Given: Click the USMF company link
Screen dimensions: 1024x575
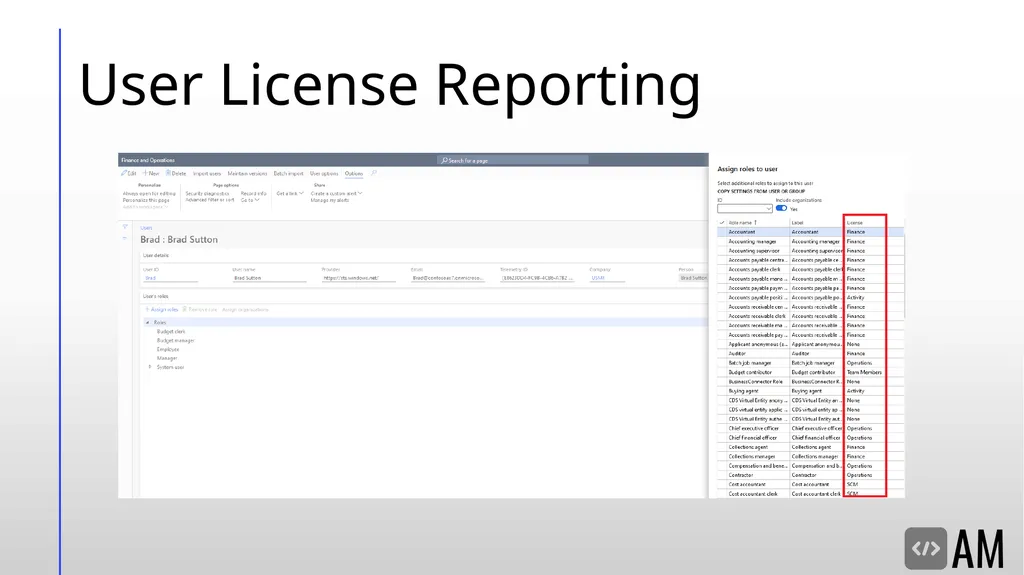Looking at the screenshot, I should (598, 278).
